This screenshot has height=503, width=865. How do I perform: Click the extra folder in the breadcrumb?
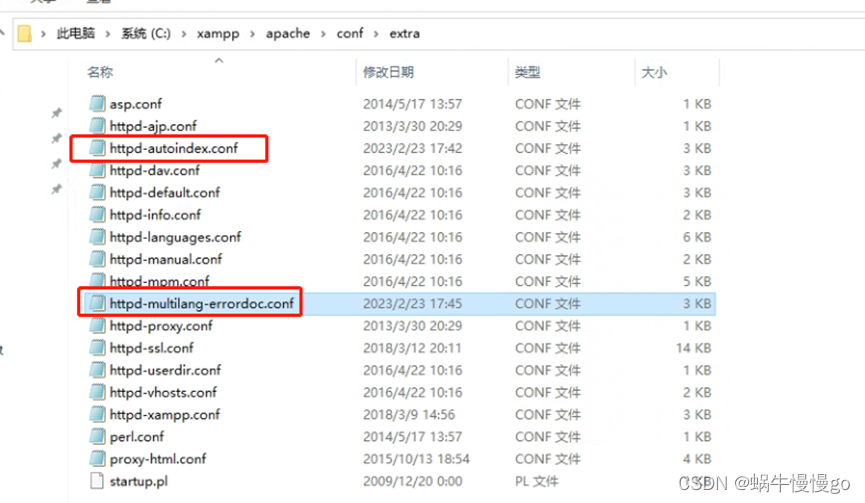pos(404,34)
